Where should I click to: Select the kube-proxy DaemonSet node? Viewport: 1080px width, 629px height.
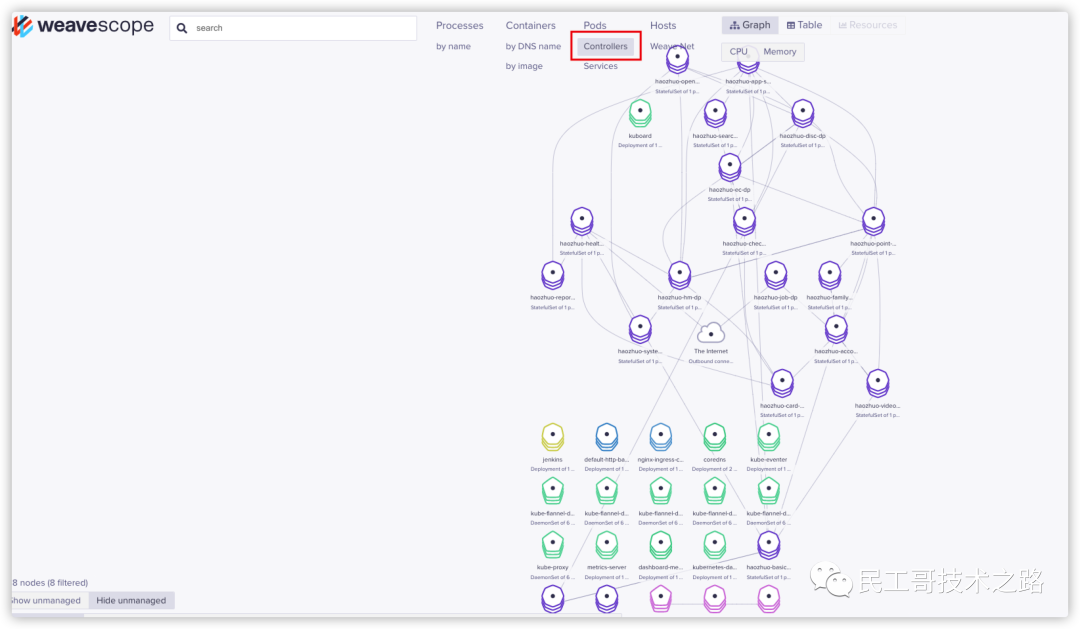(x=552, y=546)
